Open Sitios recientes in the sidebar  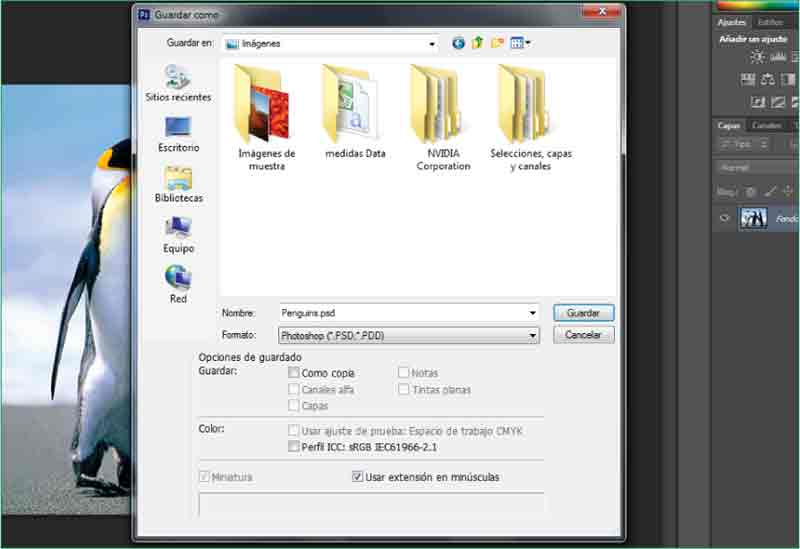coord(178,84)
